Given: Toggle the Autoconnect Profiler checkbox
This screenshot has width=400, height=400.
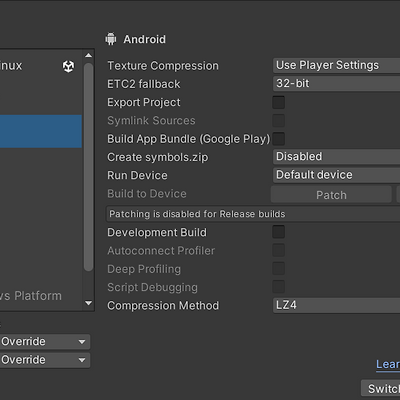Looking at the screenshot, I should point(278,250).
